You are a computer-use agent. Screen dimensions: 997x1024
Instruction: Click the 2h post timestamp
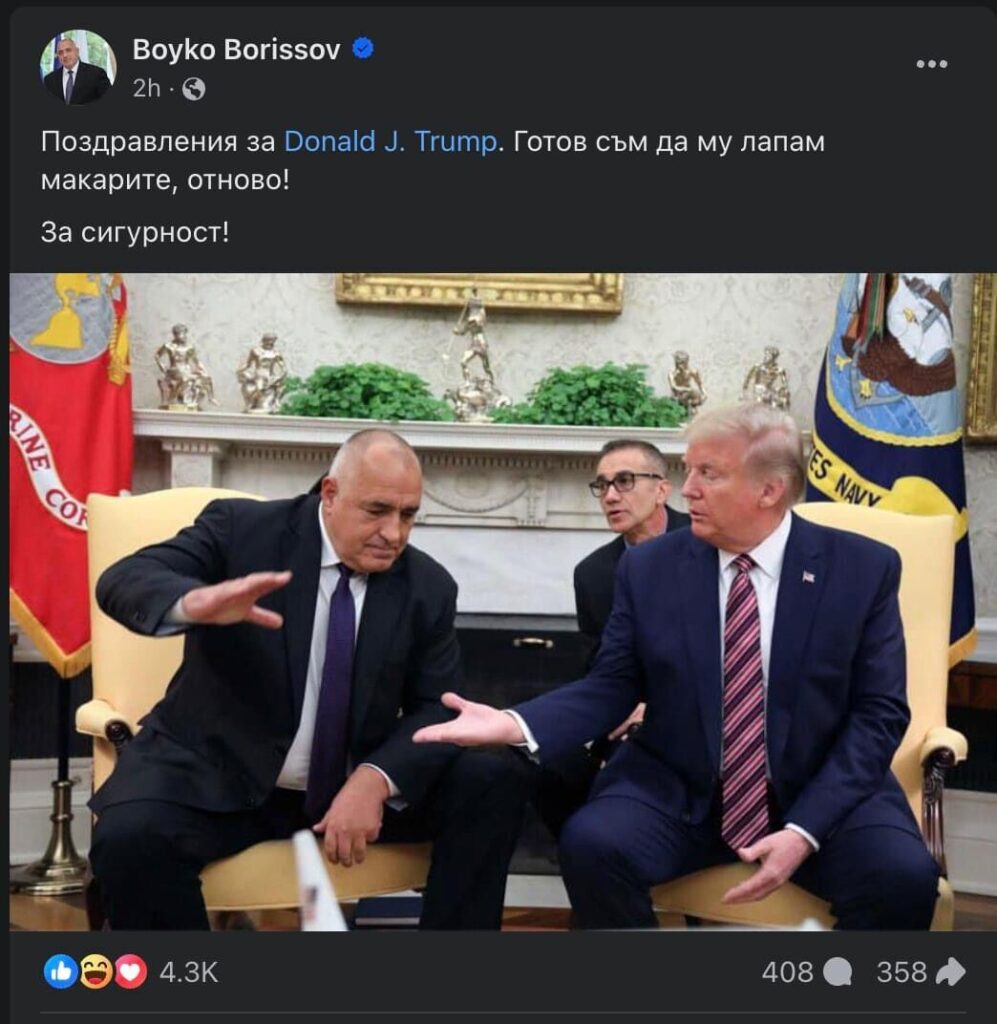(x=146, y=89)
